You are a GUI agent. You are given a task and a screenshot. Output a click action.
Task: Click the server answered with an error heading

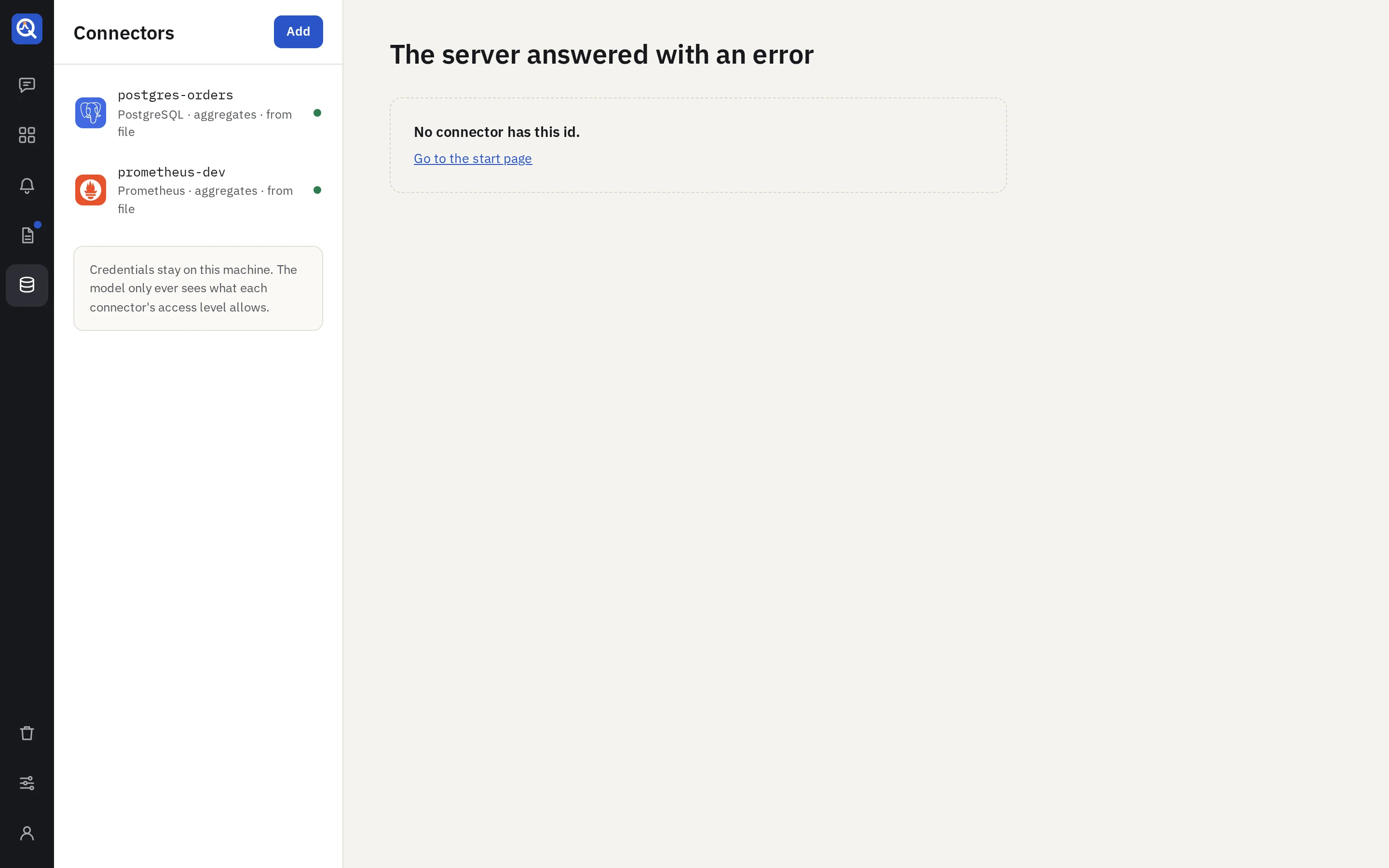[x=602, y=54]
